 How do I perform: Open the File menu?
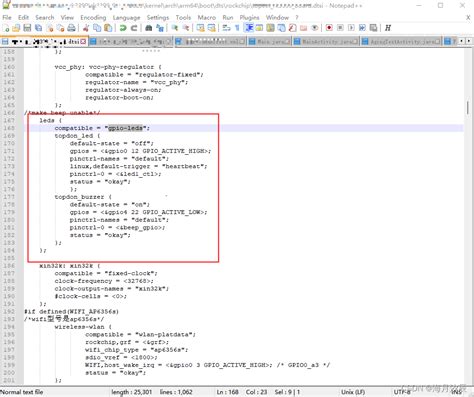7,18
